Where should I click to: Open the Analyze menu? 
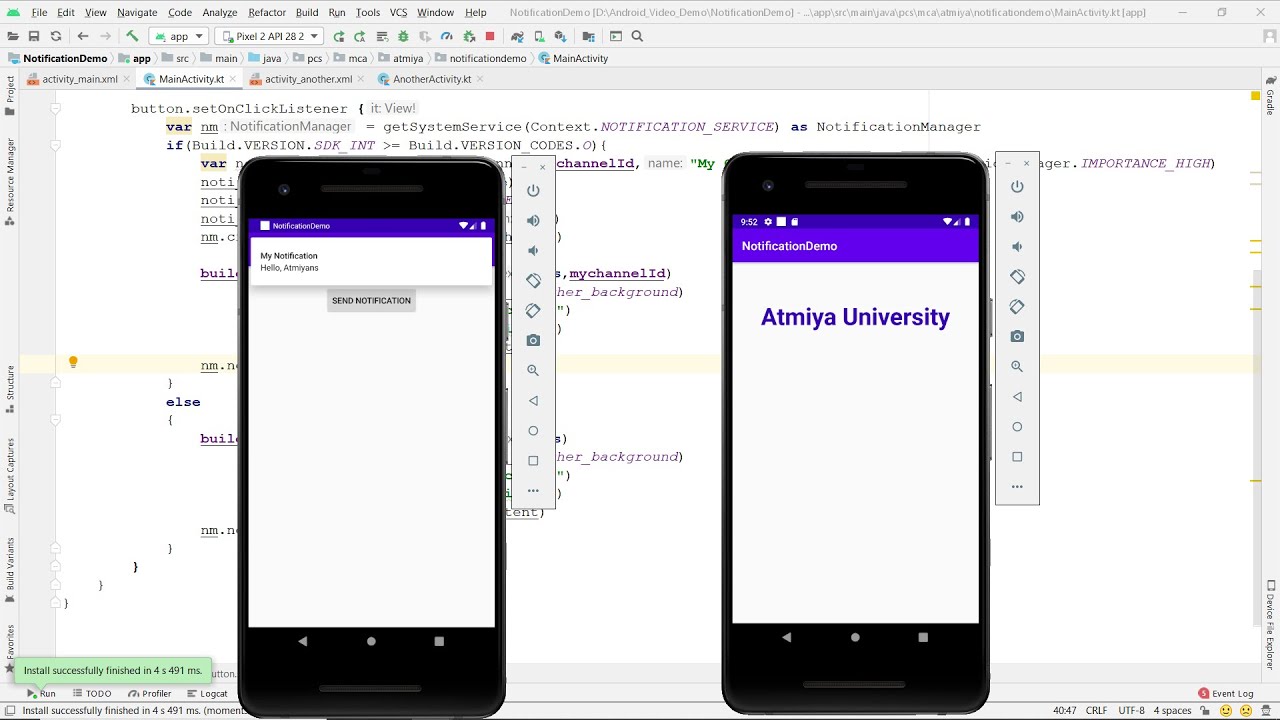(x=220, y=12)
